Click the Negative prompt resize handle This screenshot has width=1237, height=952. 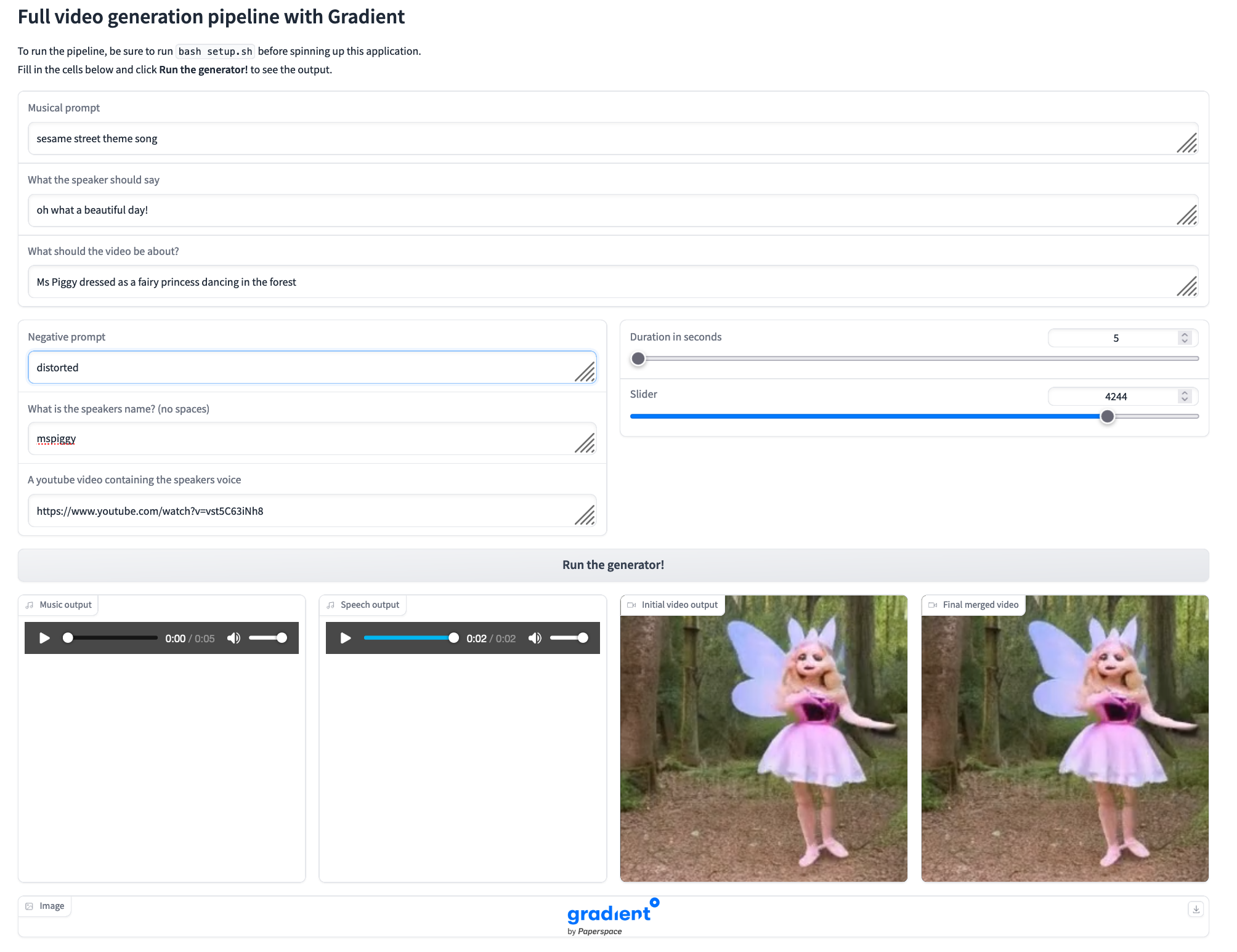point(585,372)
